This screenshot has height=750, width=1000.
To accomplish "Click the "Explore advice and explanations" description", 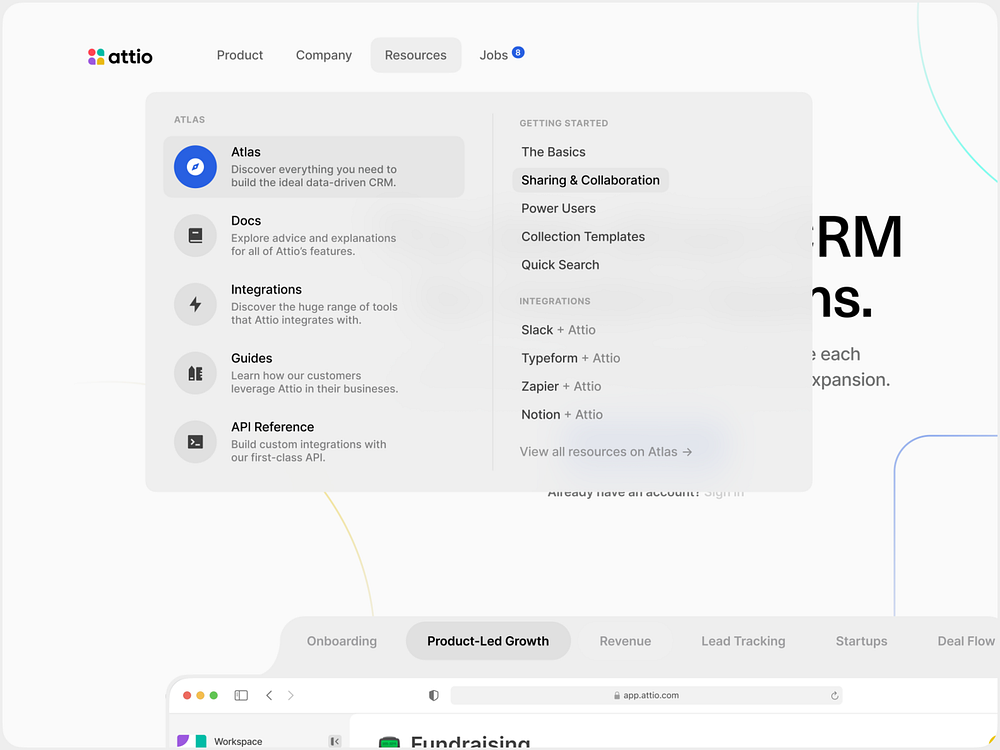I will click(313, 238).
